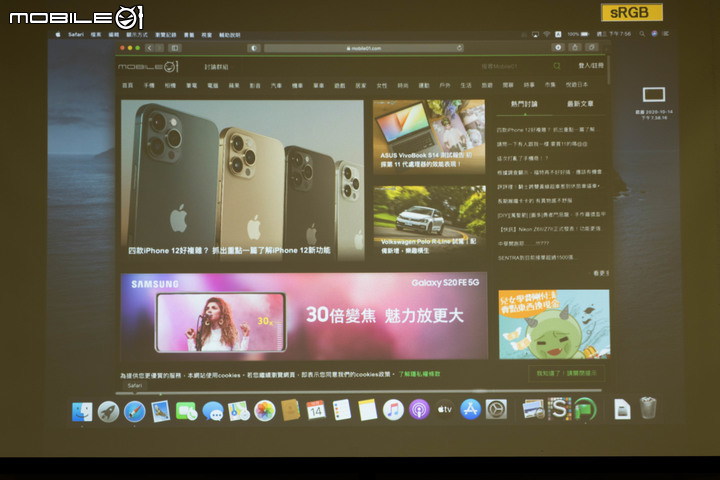Select 首頁 in site navigation
Viewport: 720px width, 480px height.
tap(128, 85)
